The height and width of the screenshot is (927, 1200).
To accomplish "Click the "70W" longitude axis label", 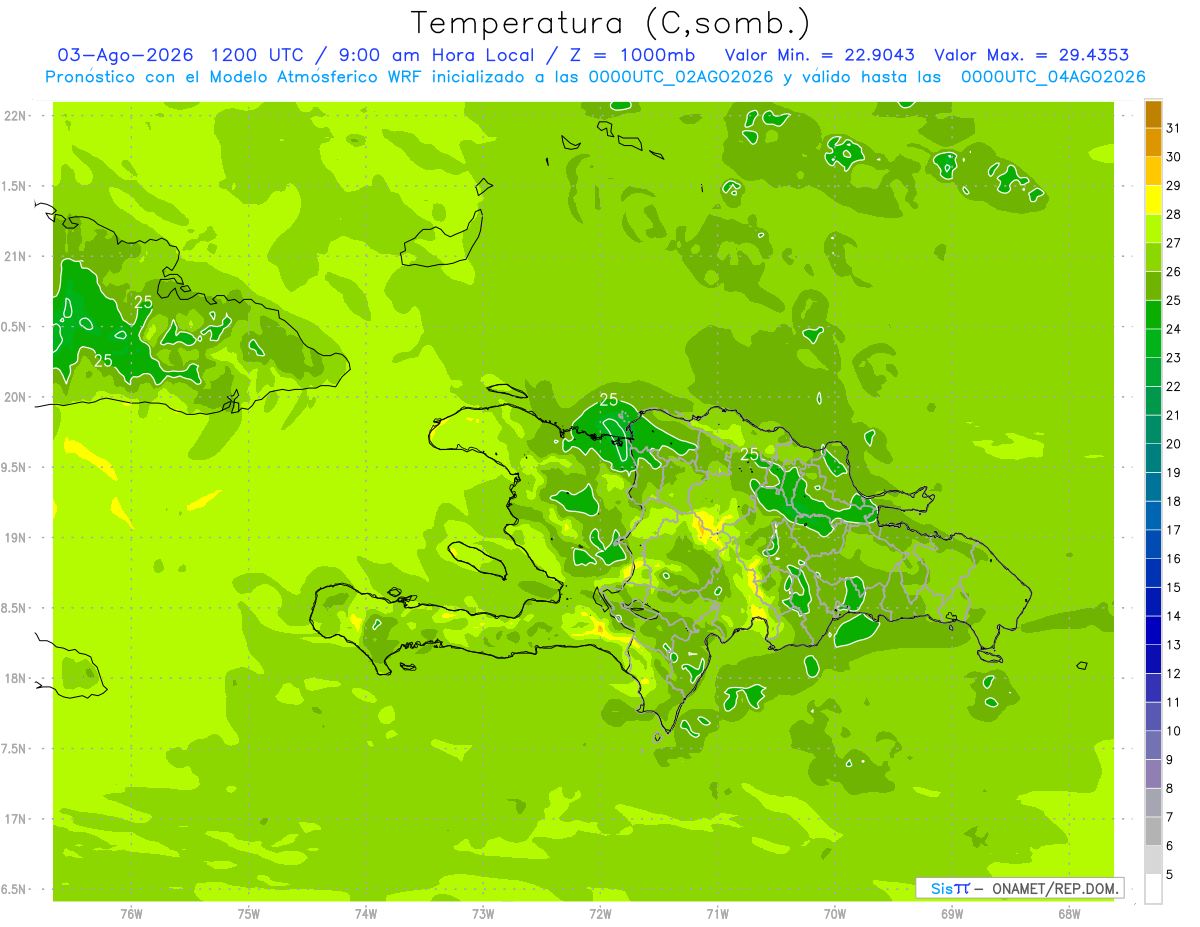I will tap(835, 914).
